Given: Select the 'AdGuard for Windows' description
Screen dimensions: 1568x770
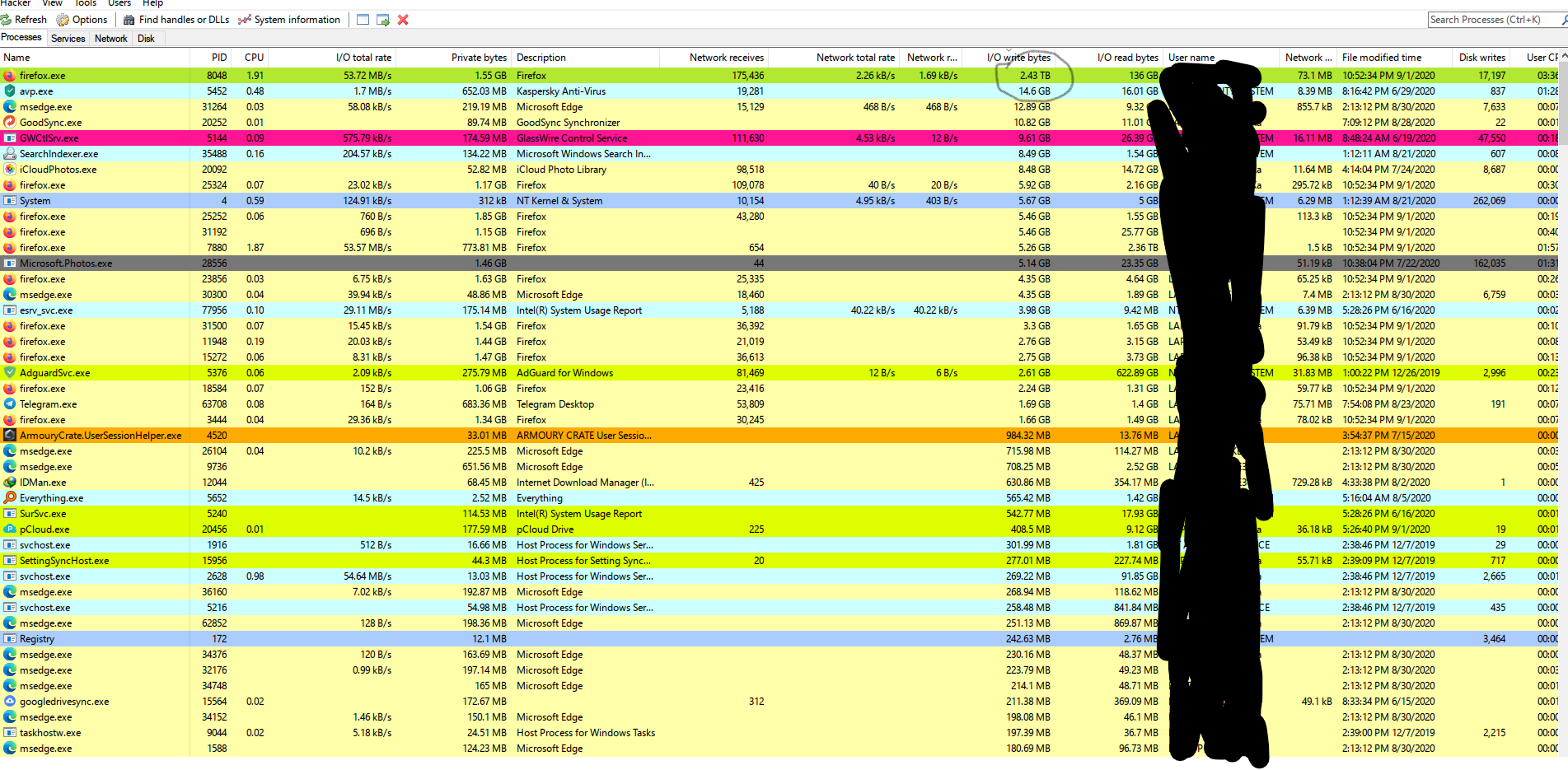Looking at the screenshot, I should tap(565, 373).
